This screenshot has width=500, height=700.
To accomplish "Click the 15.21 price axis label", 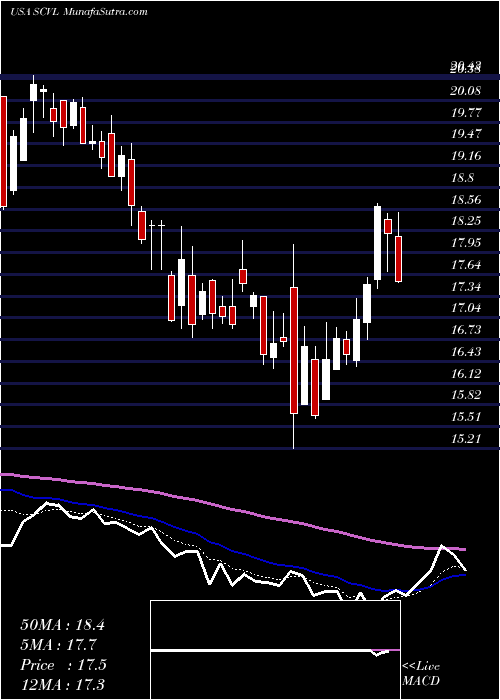I will [466, 439].
